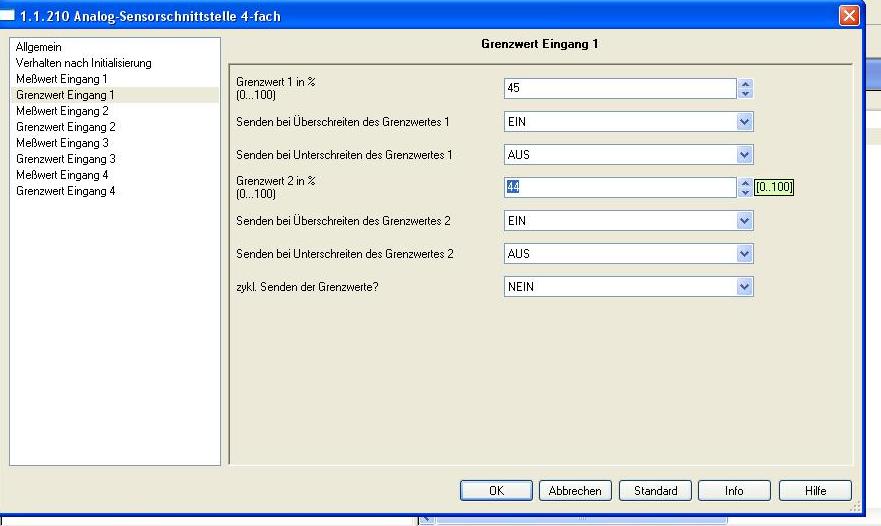
Task: Close the Analog-Sensorschnittstelle dialog window
Action: (x=848, y=16)
